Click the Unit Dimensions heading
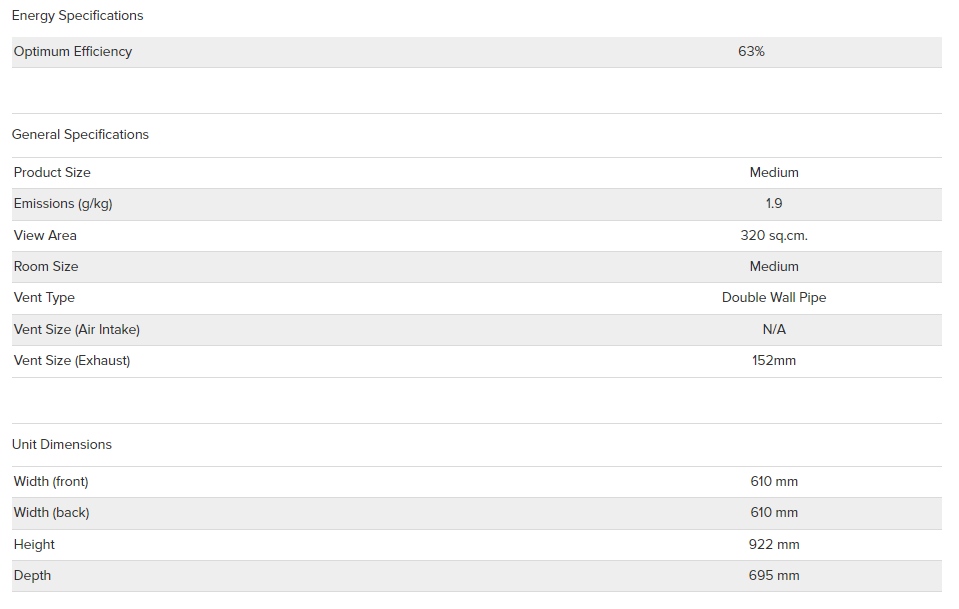This screenshot has height=609, width=959. [x=62, y=445]
